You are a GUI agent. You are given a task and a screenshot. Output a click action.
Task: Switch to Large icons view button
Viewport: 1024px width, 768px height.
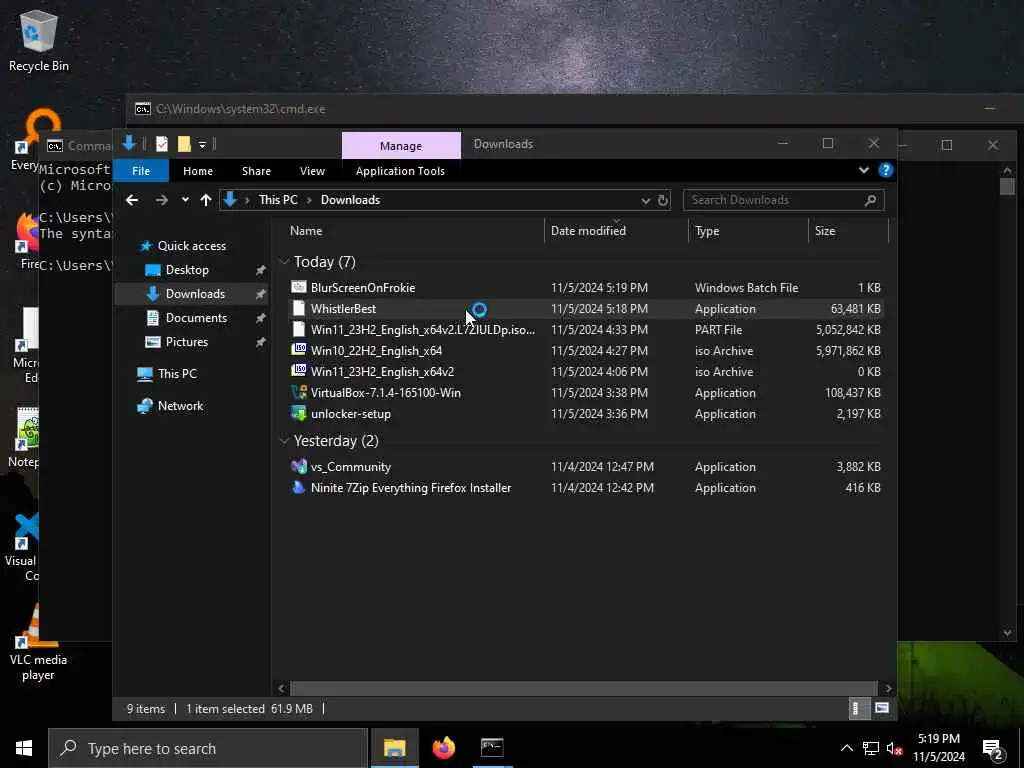[x=882, y=708]
